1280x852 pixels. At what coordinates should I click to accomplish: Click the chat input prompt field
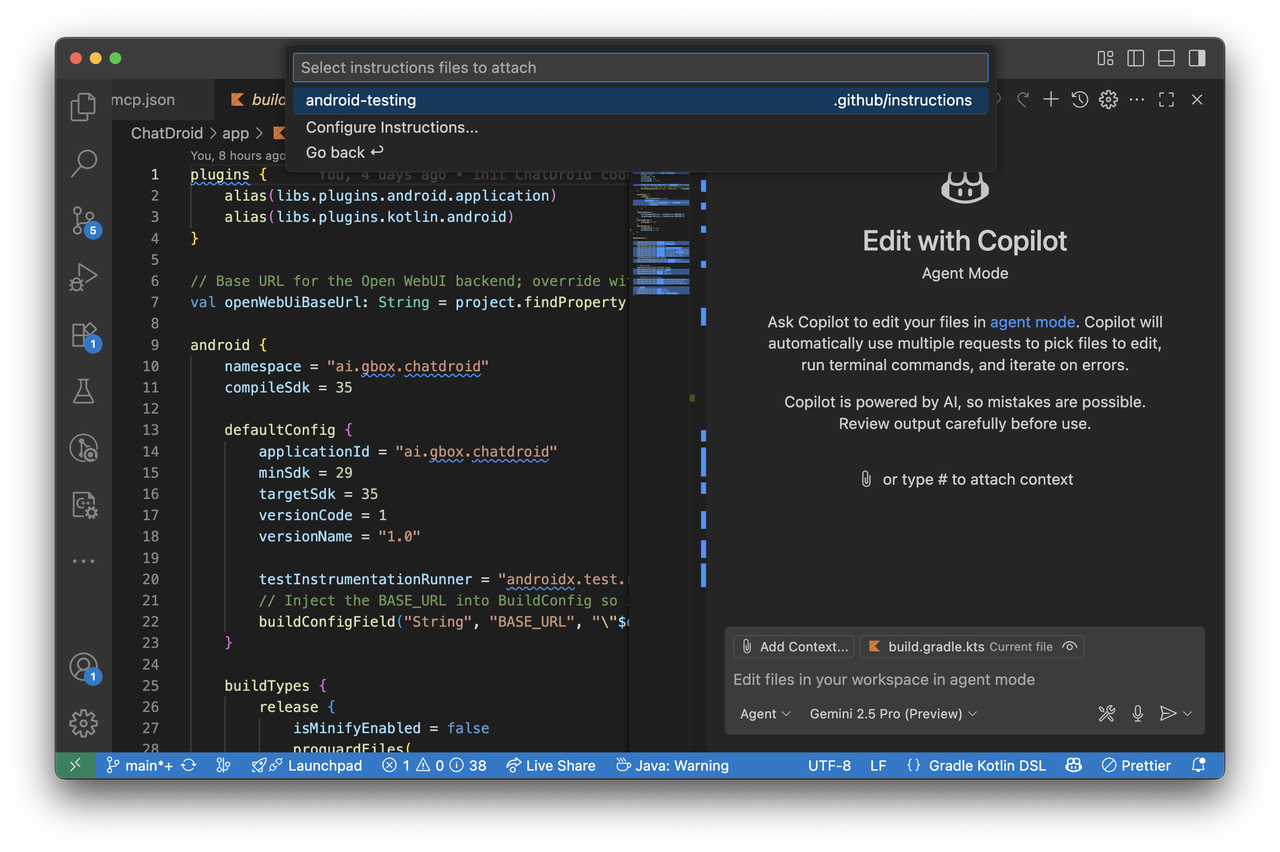(x=964, y=680)
